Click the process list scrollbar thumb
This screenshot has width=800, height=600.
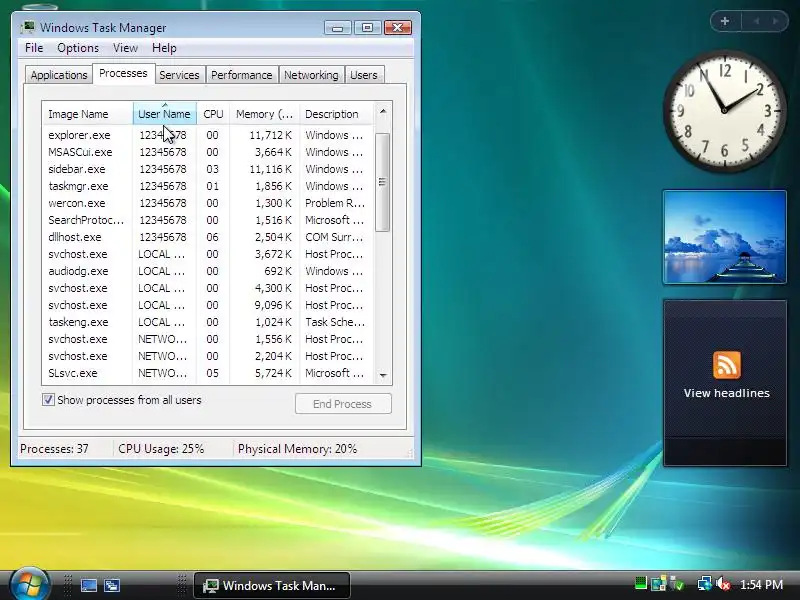click(382, 182)
